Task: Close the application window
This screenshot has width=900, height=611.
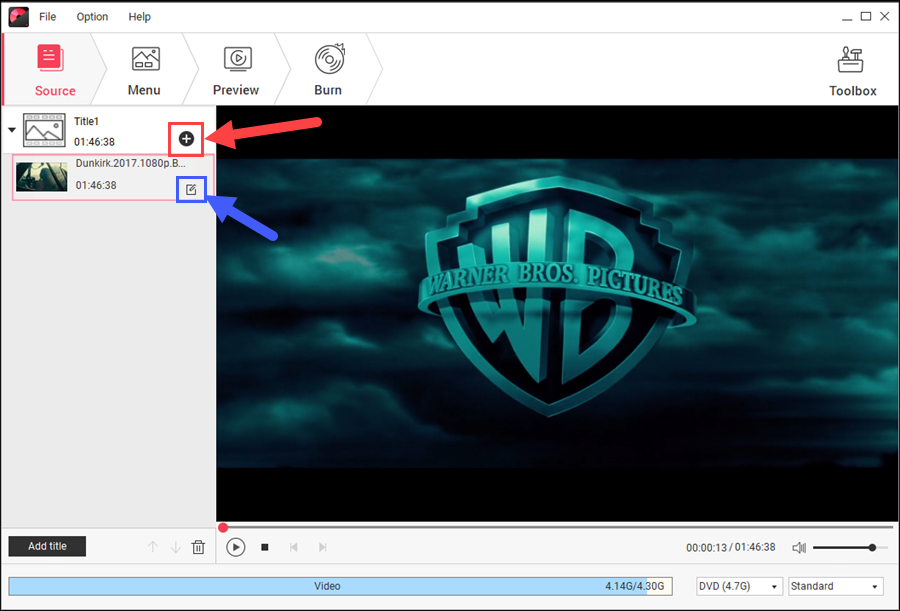Action: [885, 16]
